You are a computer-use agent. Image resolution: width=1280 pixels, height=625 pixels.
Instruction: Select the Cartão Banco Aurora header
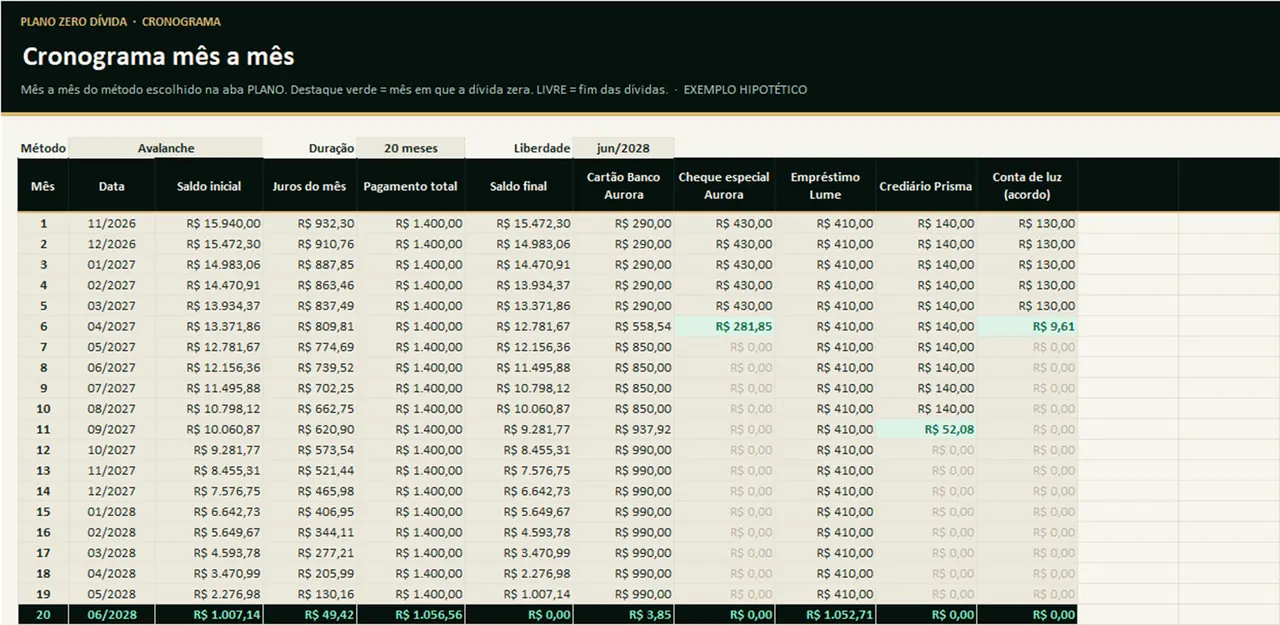pos(623,186)
